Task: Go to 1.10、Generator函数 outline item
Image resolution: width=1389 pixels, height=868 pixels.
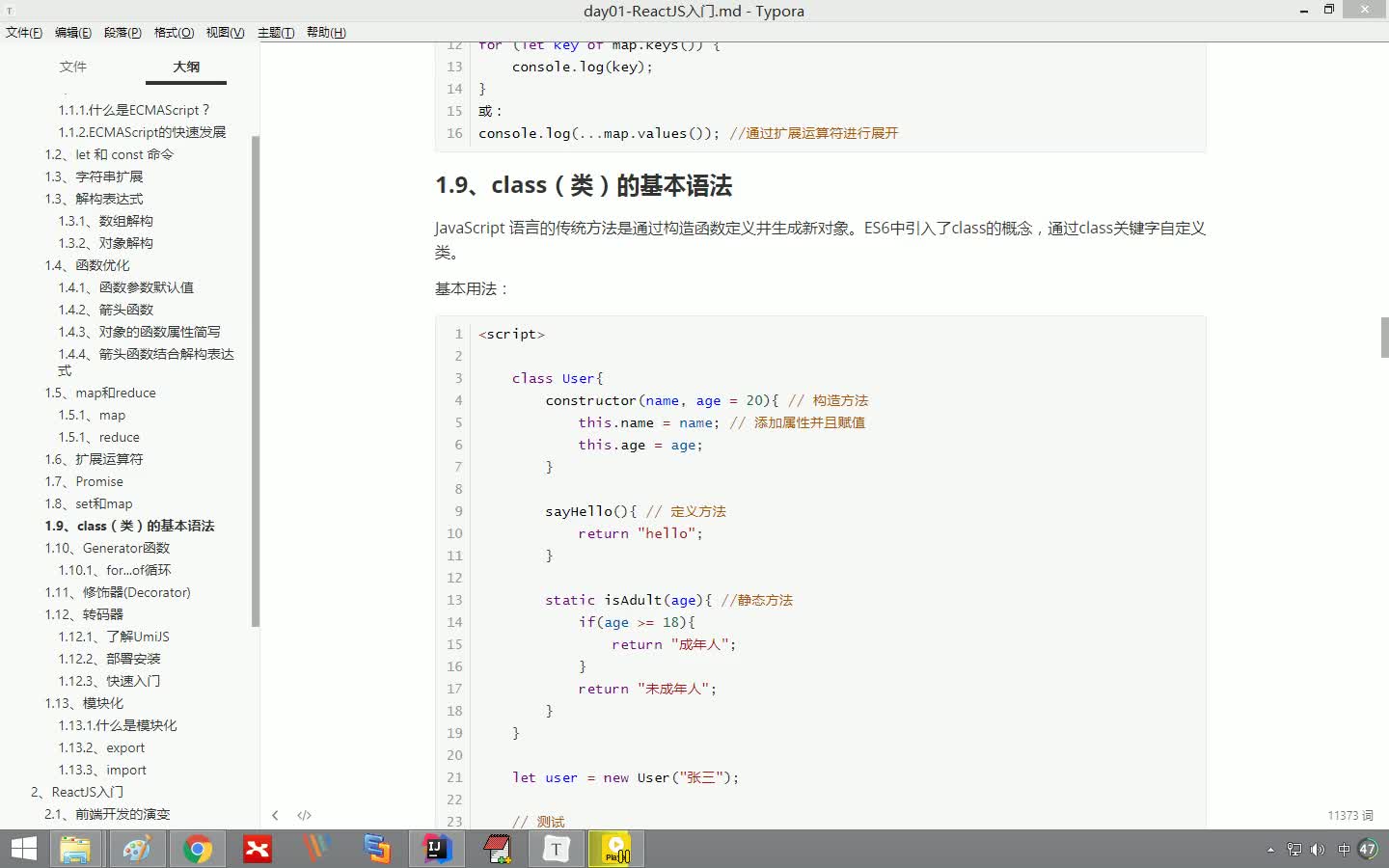Action: coord(107,548)
